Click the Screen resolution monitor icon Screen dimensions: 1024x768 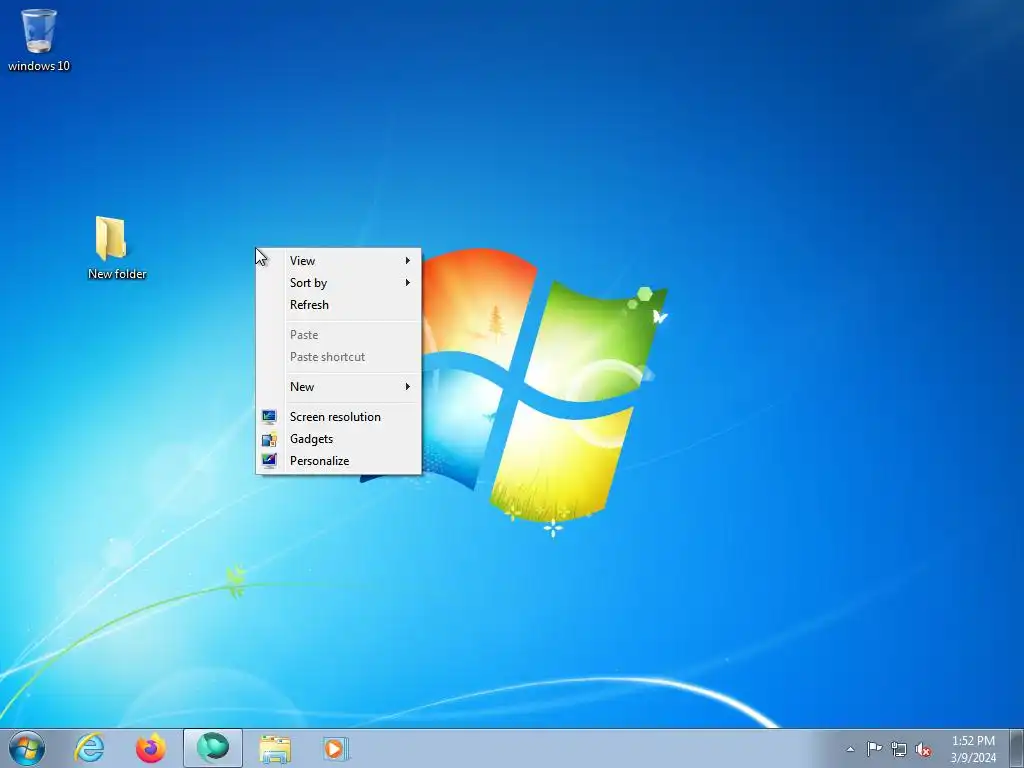tap(269, 417)
